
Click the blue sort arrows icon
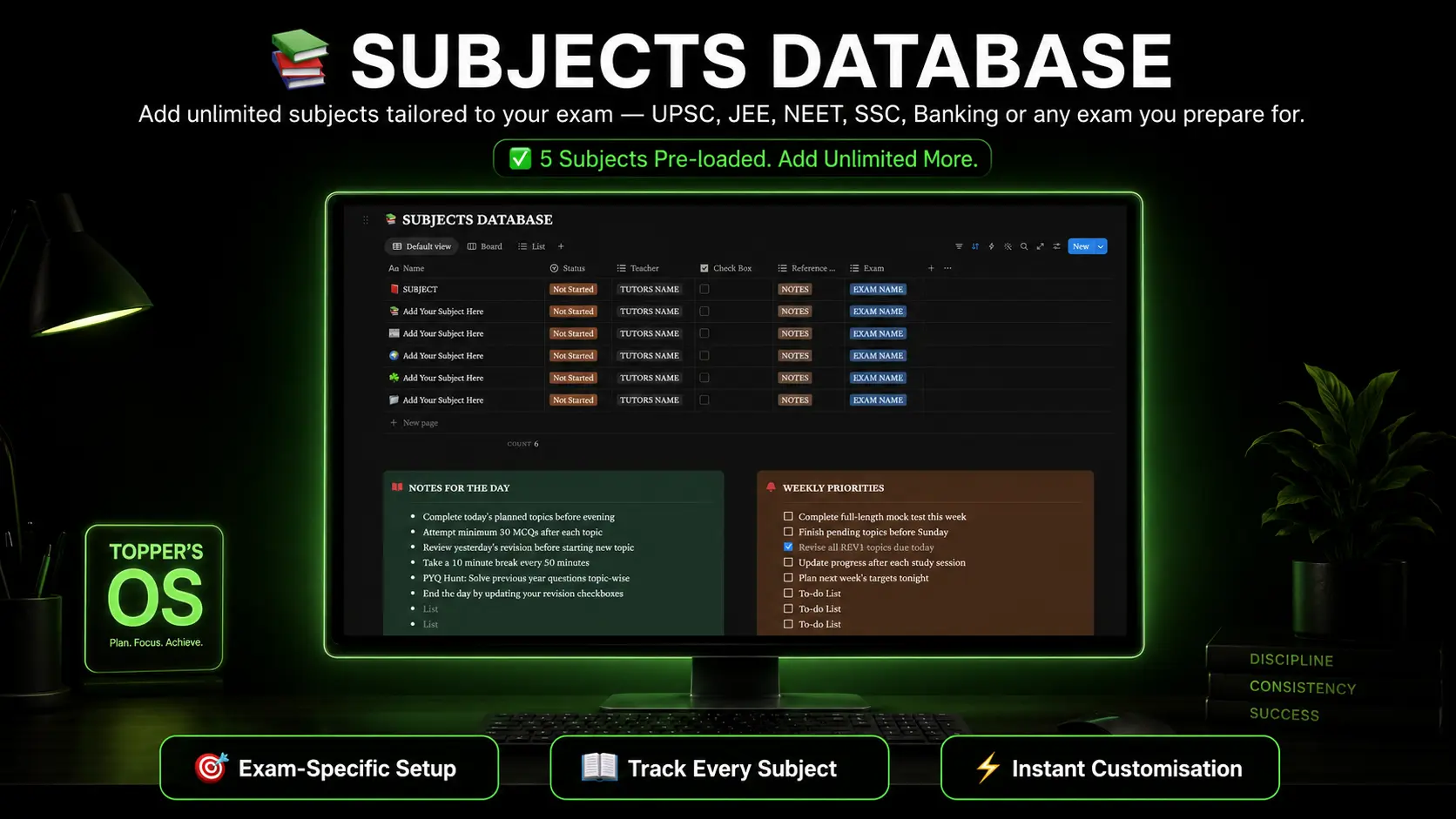coord(975,246)
